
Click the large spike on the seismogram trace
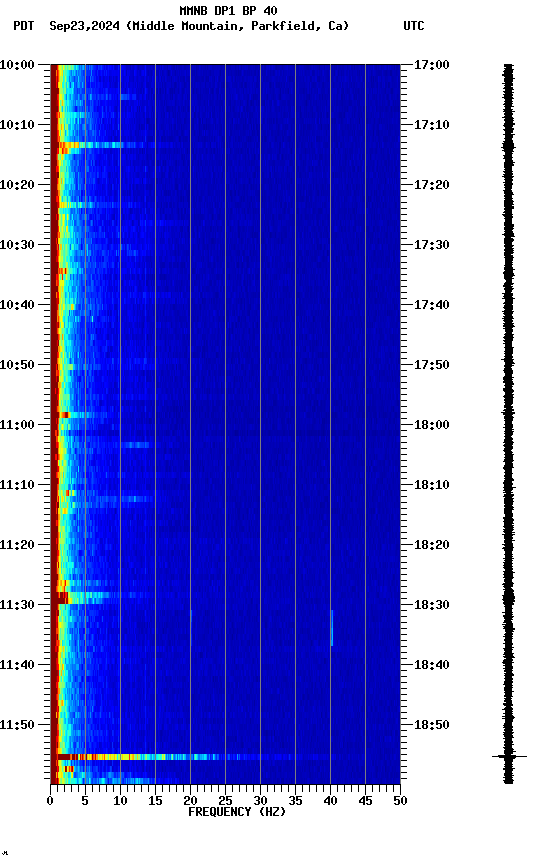pyautogui.click(x=509, y=757)
